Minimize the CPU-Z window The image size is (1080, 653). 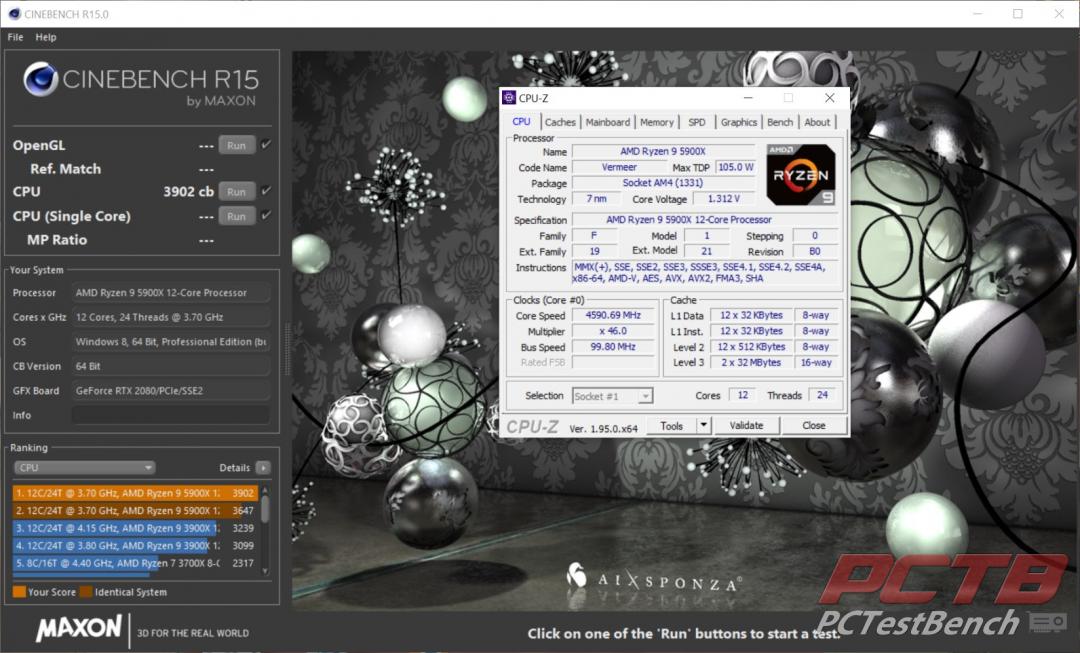point(748,98)
